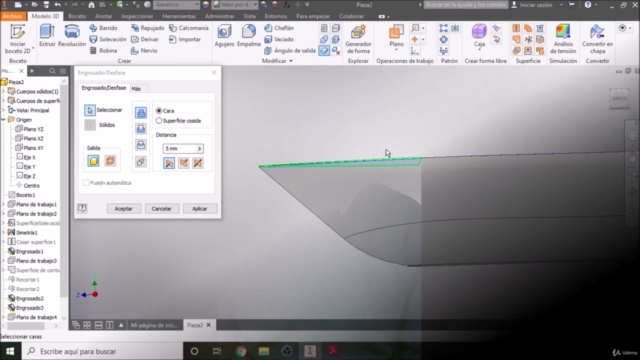This screenshot has height=360, width=640.
Task: Open the Más tab in the dialog
Action: (x=136, y=89)
